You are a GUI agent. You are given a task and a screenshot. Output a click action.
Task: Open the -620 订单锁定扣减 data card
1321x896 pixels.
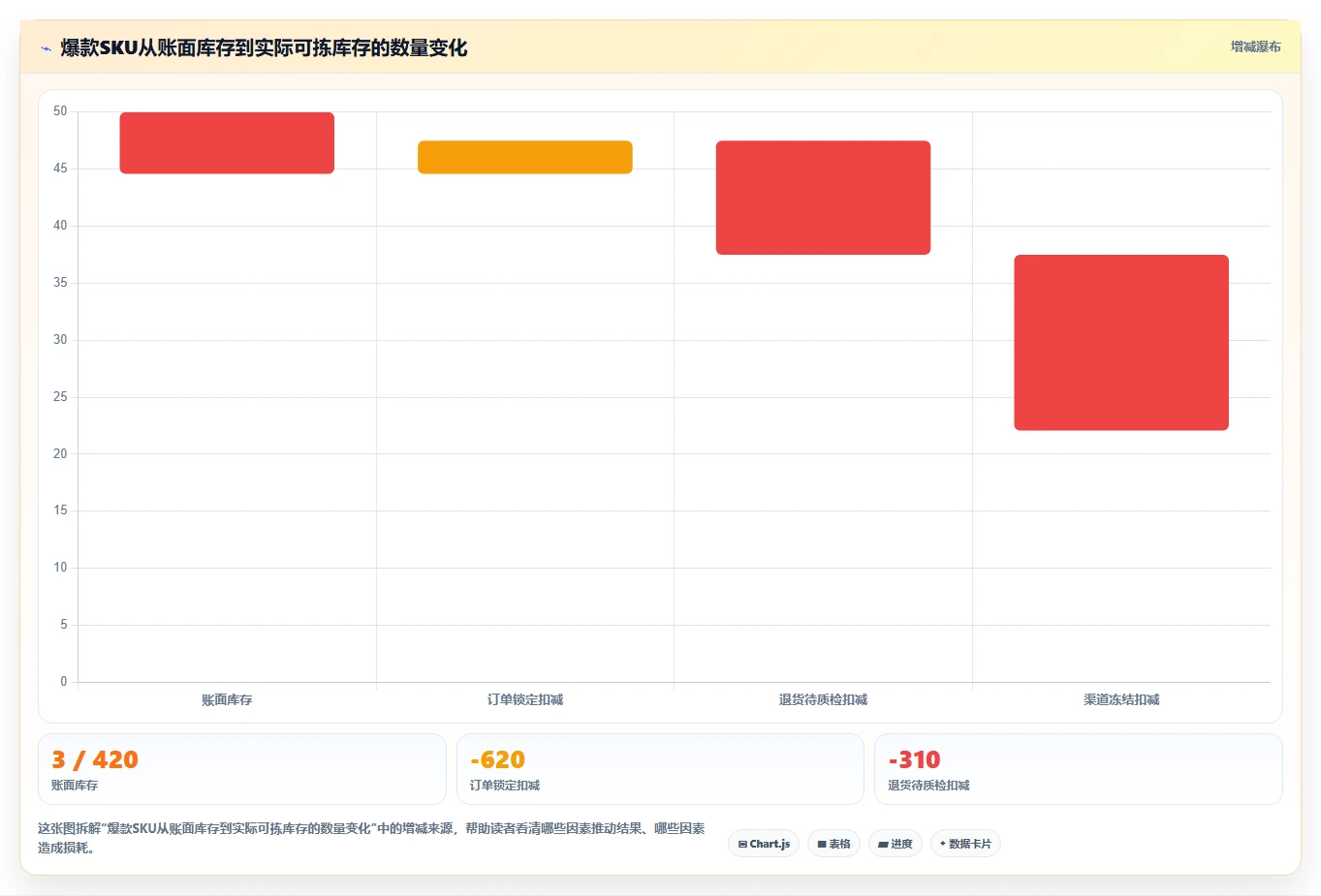(x=660, y=769)
